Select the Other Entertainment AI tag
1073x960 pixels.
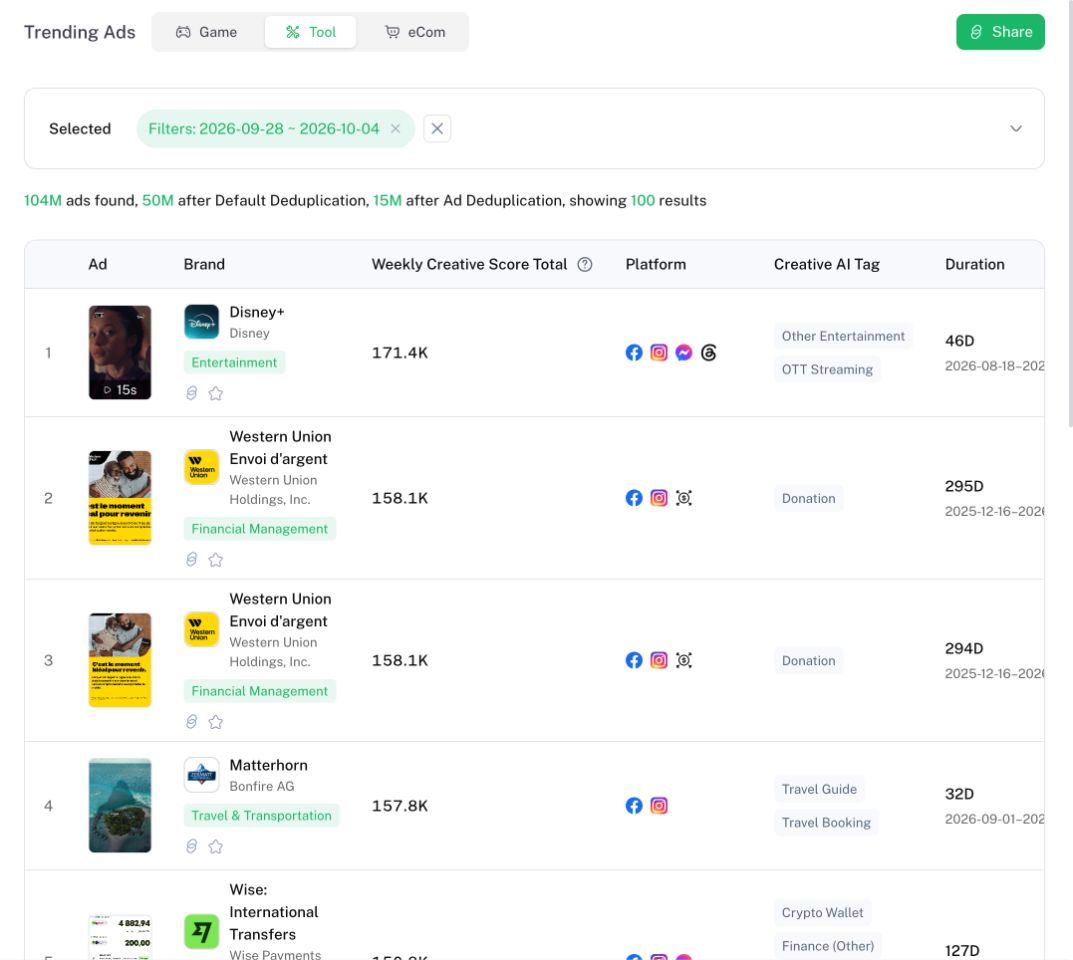tap(843, 336)
